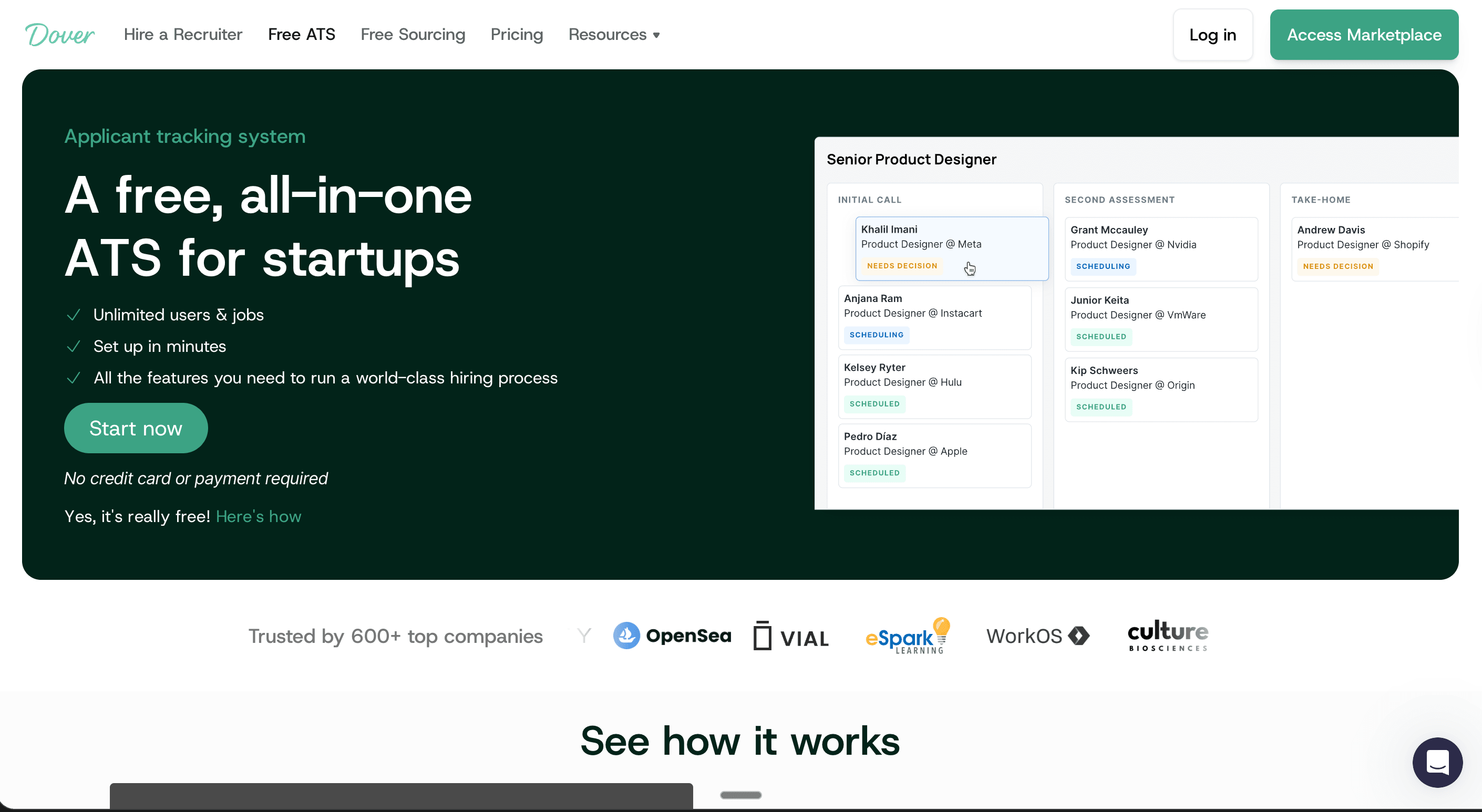Click the Dover logo
1482x812 pixels.
point(59,35)
